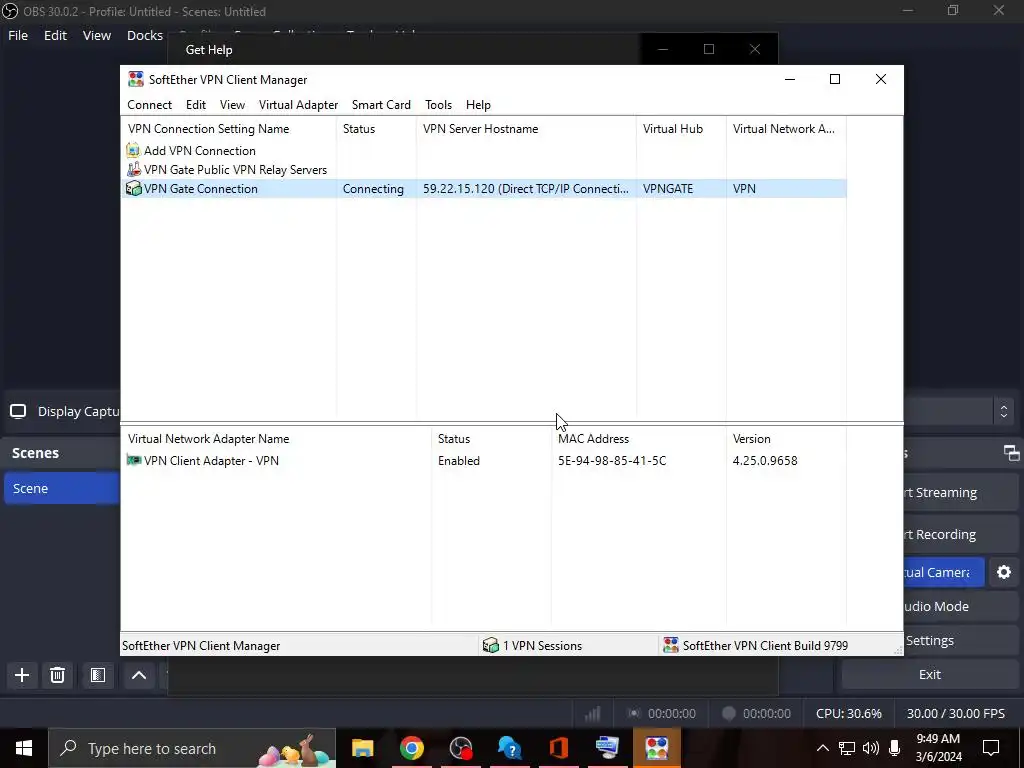Click the OBS Exit button

pyautogui.click(x=929, y=675)
